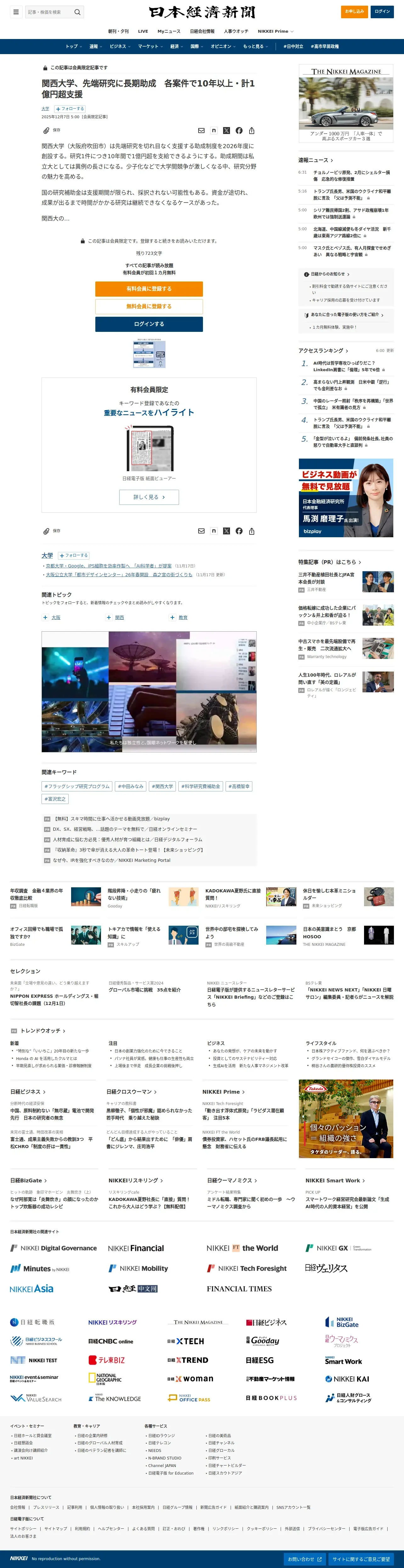The width and height of the screenshot is (404, 1568).
Task: Open the 日経ヴェリタス logo
Action: (326, 1268)
